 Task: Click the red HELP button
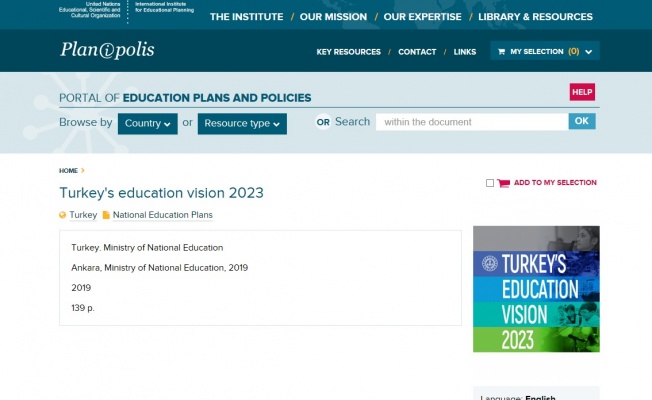pos(582,92)
